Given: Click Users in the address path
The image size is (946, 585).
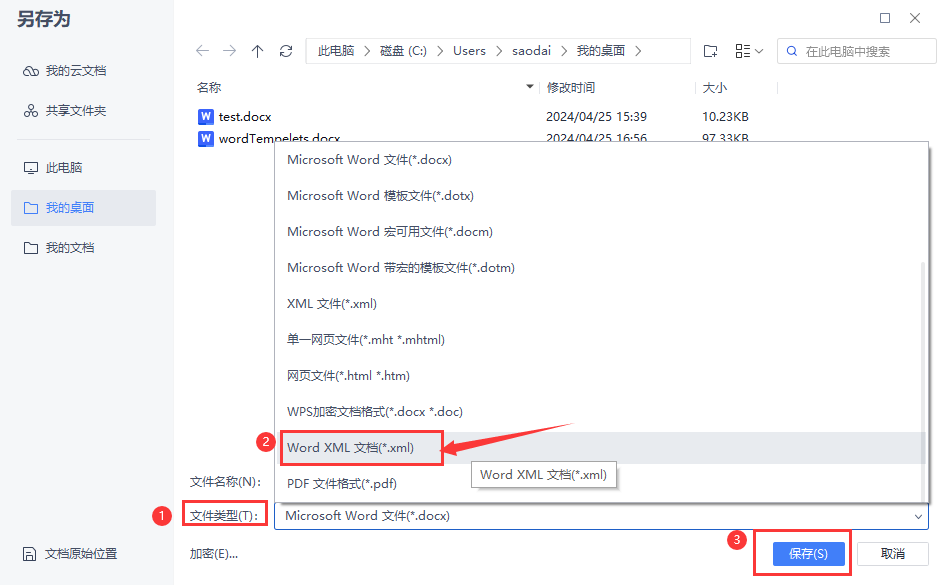Looking at the screenshot, I should [469, 51].
